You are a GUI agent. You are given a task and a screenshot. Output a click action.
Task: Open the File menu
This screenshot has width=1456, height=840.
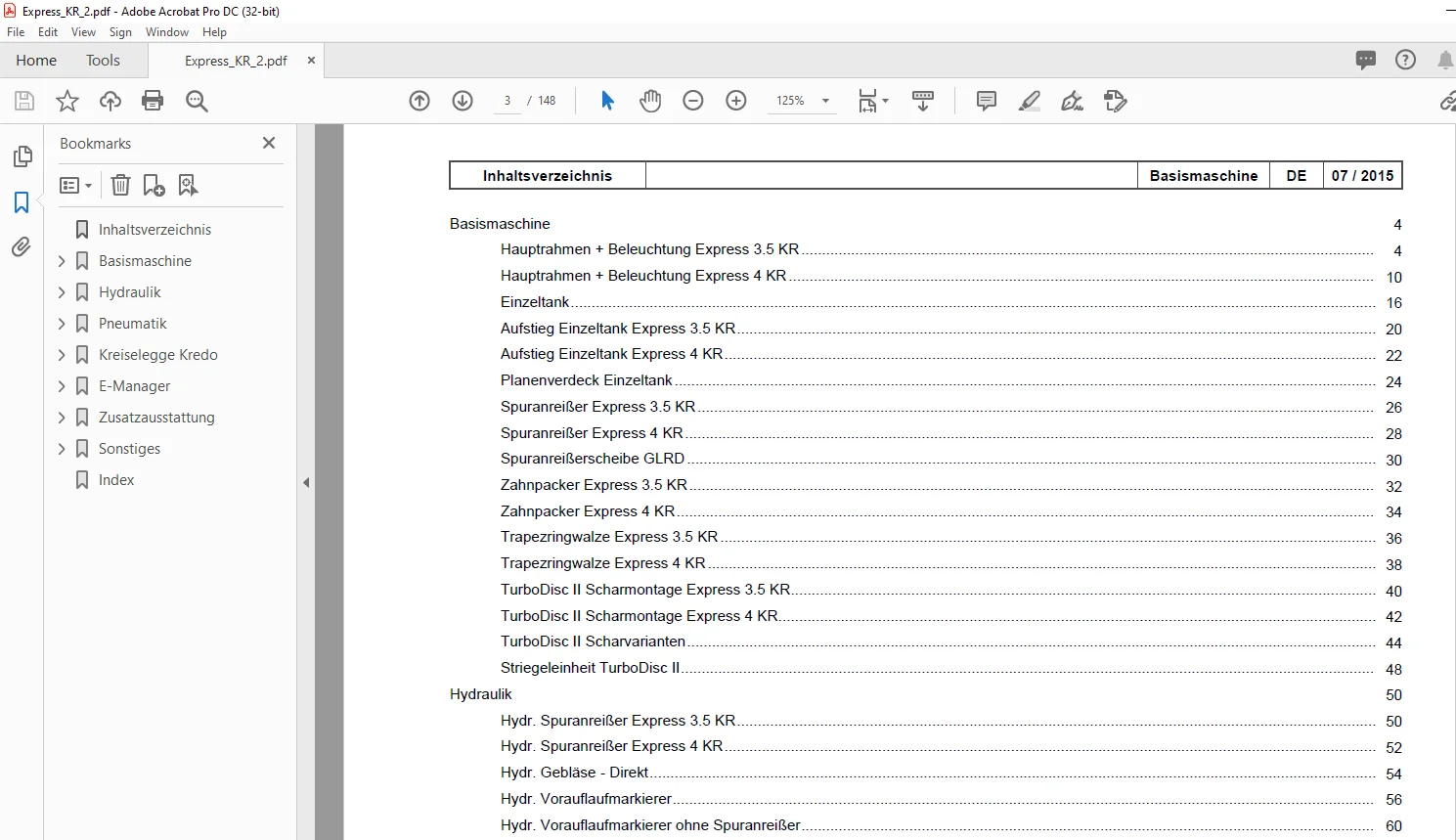(16, 32)
